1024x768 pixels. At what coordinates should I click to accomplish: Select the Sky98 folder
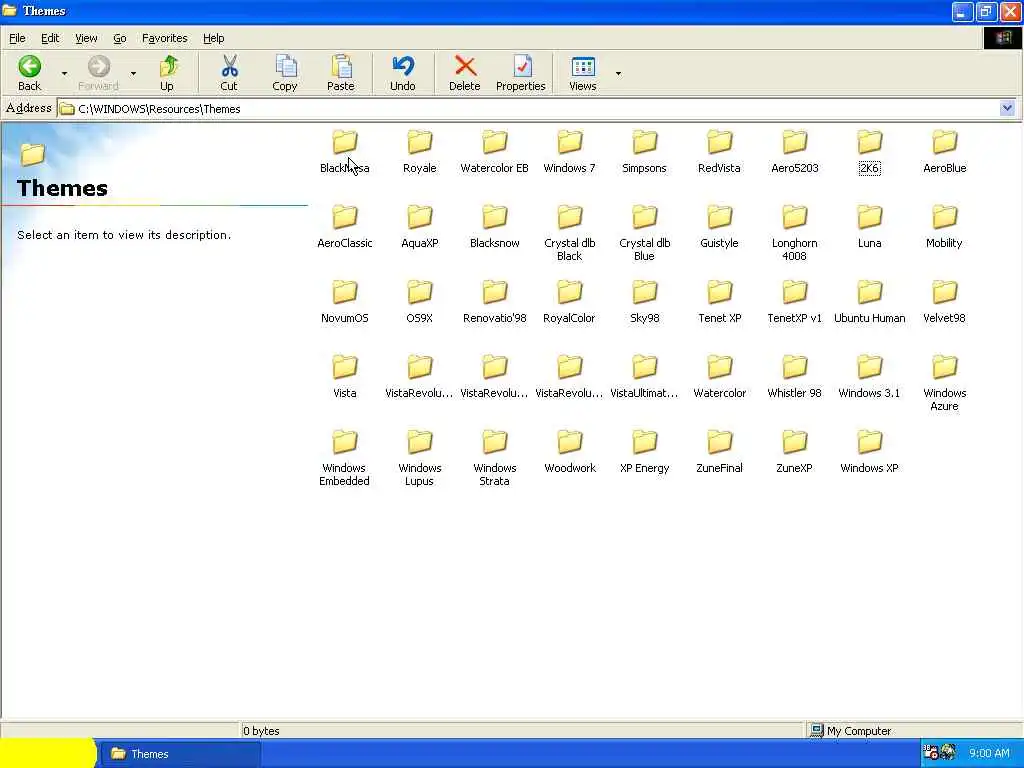[x=645, y=302]
